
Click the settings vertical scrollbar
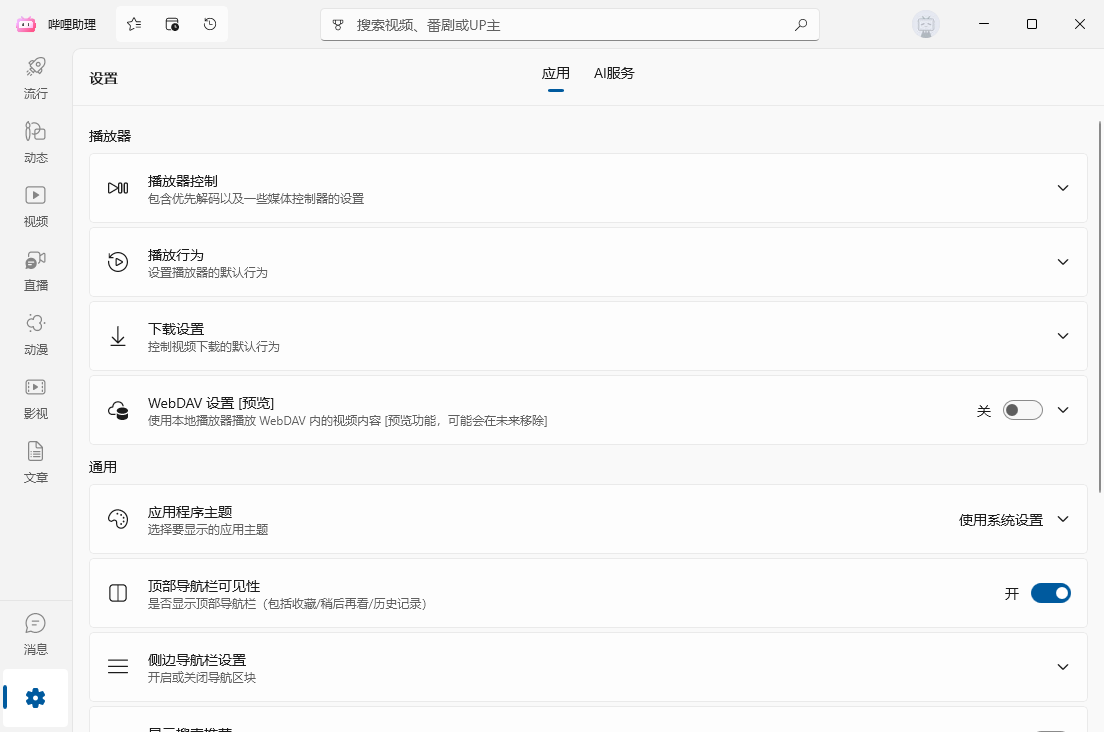coord(1100,307)
